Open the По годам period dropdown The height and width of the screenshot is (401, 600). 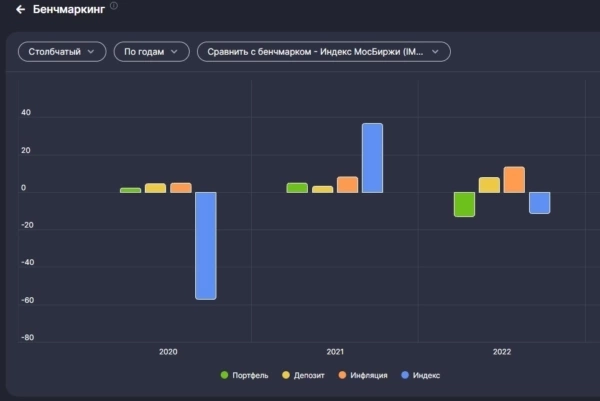point(151,51)
